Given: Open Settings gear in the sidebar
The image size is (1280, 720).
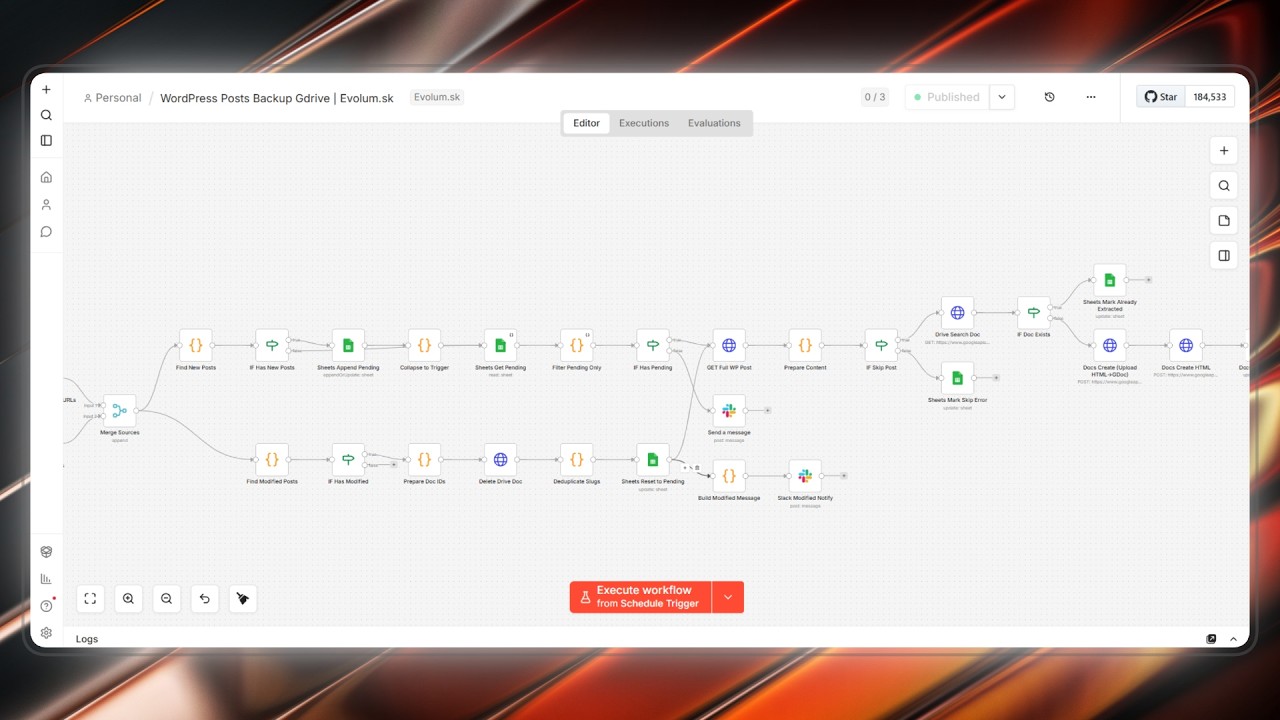Looking at the screenshot, I should click(46, 633).
